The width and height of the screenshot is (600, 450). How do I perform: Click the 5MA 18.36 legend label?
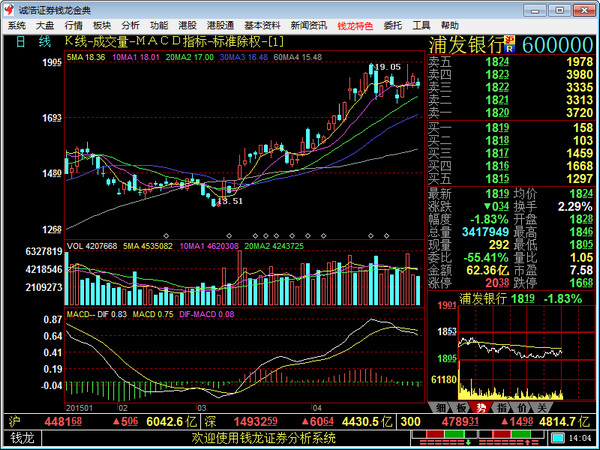point(86,57)
